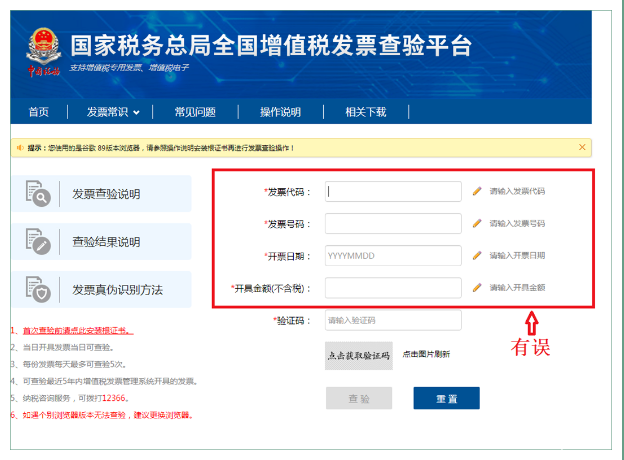
Task: Click the pencil icon beside 请输入开具金额
Action: 477,287
